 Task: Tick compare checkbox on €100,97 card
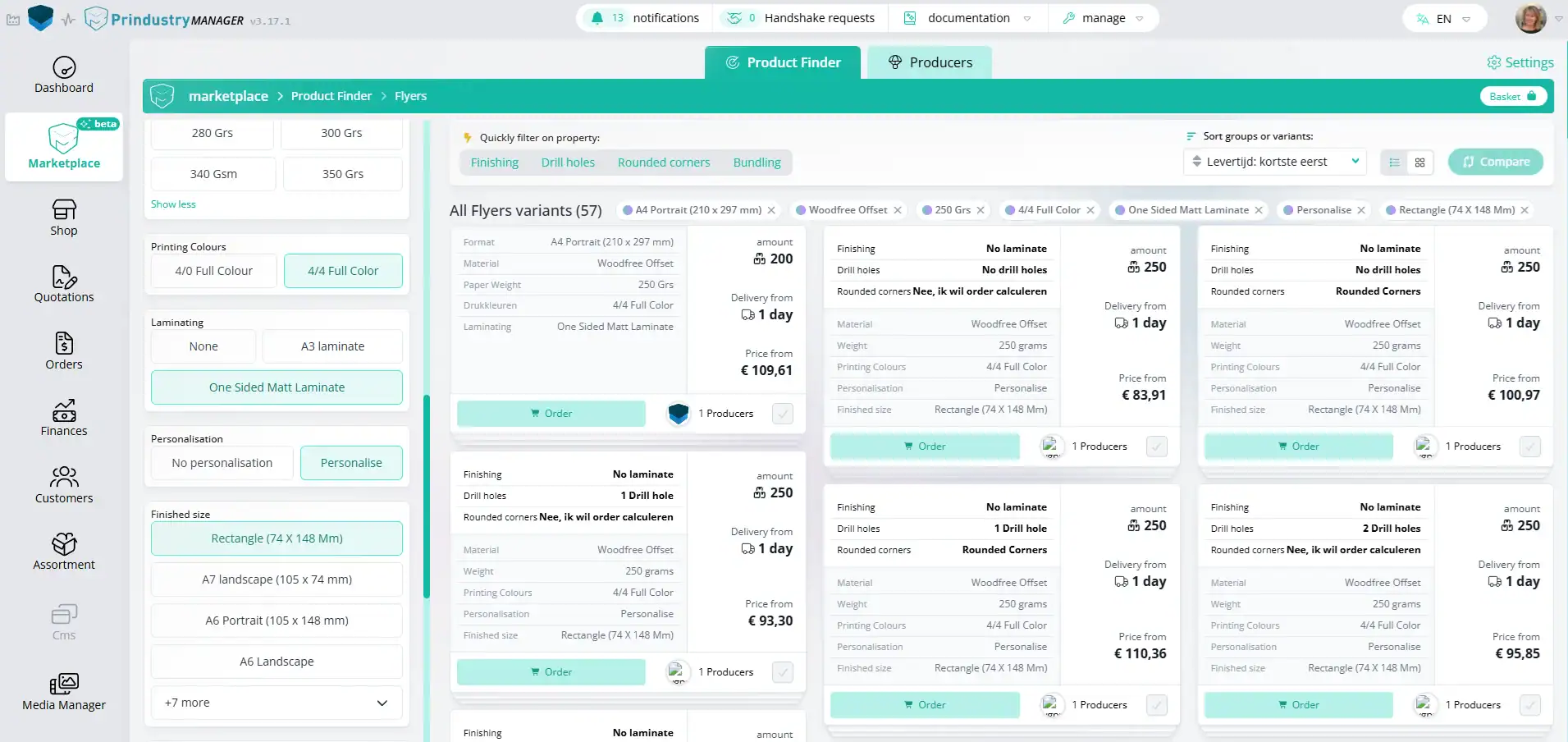click(1530, 447)
